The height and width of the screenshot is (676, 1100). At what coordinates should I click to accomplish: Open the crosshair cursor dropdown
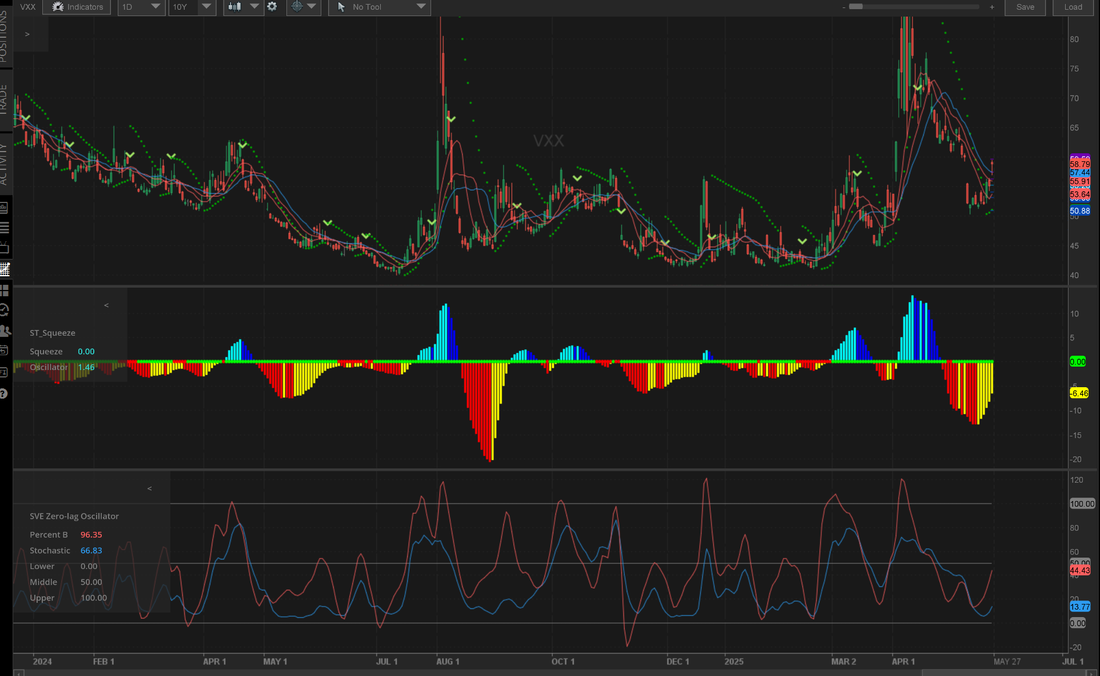303,7
